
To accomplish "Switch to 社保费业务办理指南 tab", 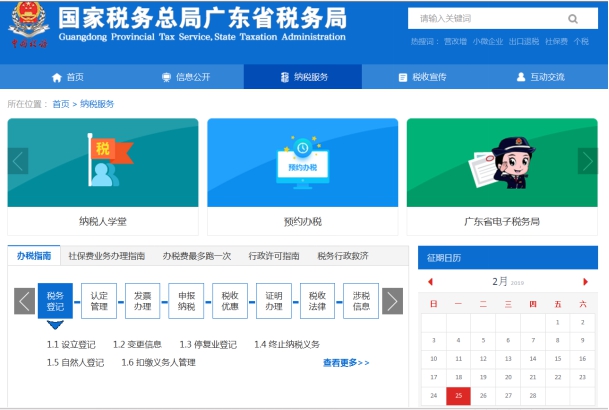I will [107, 256].
